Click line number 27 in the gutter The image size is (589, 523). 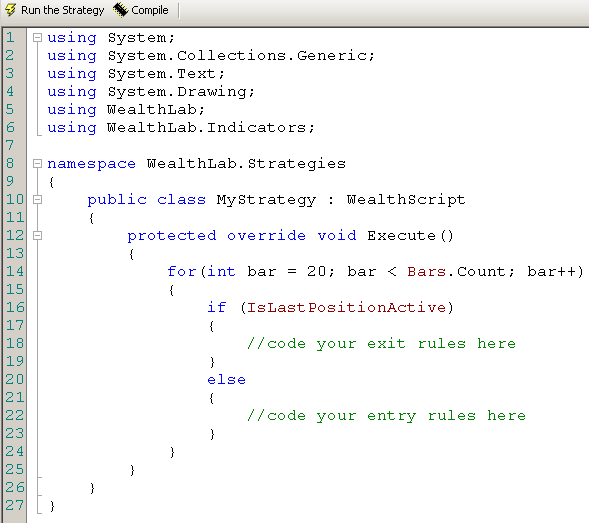click(x=15, y=505)
